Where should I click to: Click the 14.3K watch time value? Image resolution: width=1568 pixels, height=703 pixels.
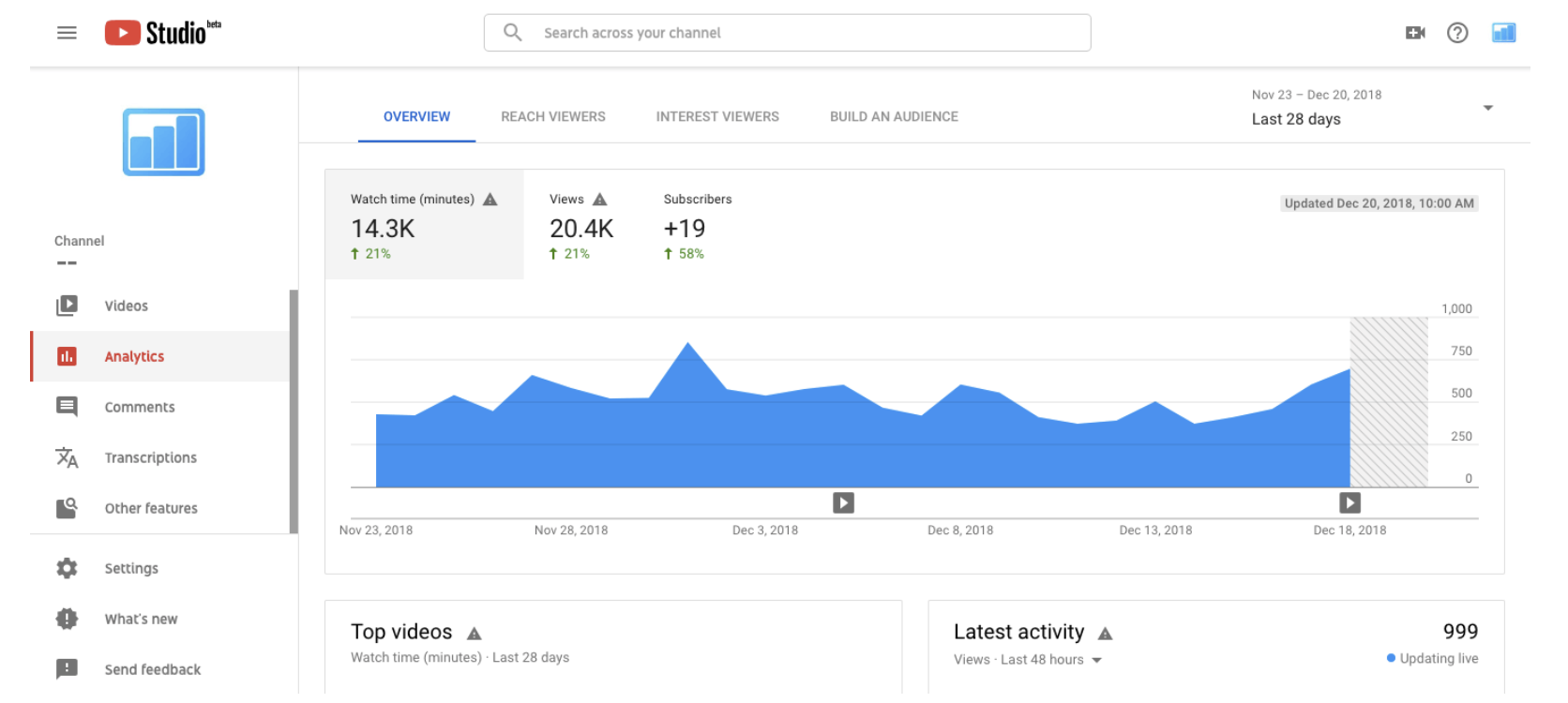click(383, 229)
